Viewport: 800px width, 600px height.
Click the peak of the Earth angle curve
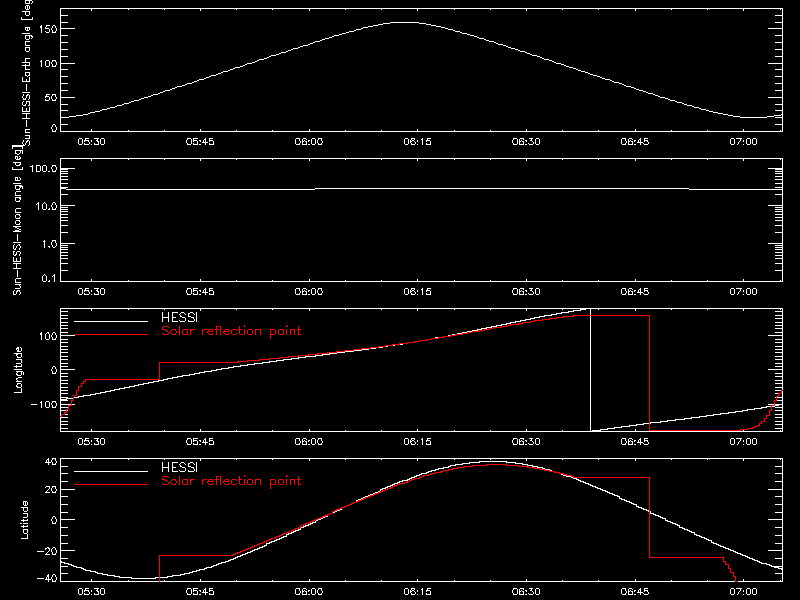coord(407,22)
